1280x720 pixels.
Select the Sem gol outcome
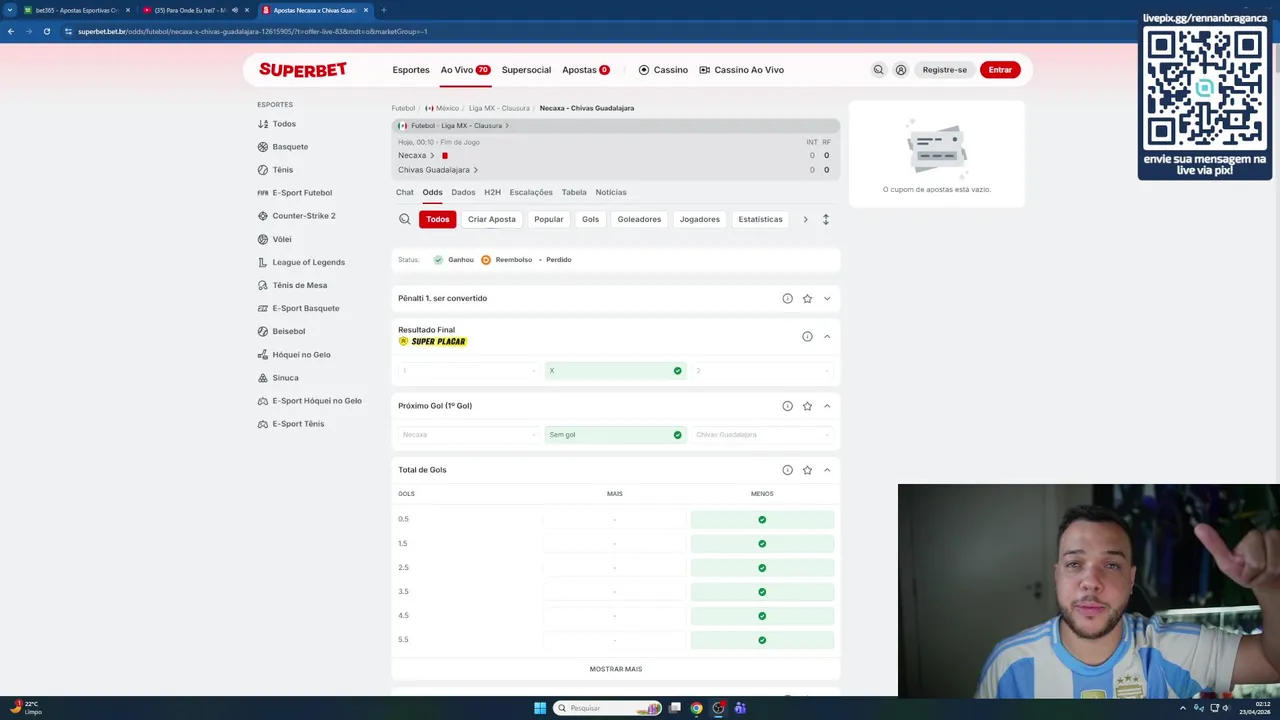pyautogui.click(x=615, y=434)
